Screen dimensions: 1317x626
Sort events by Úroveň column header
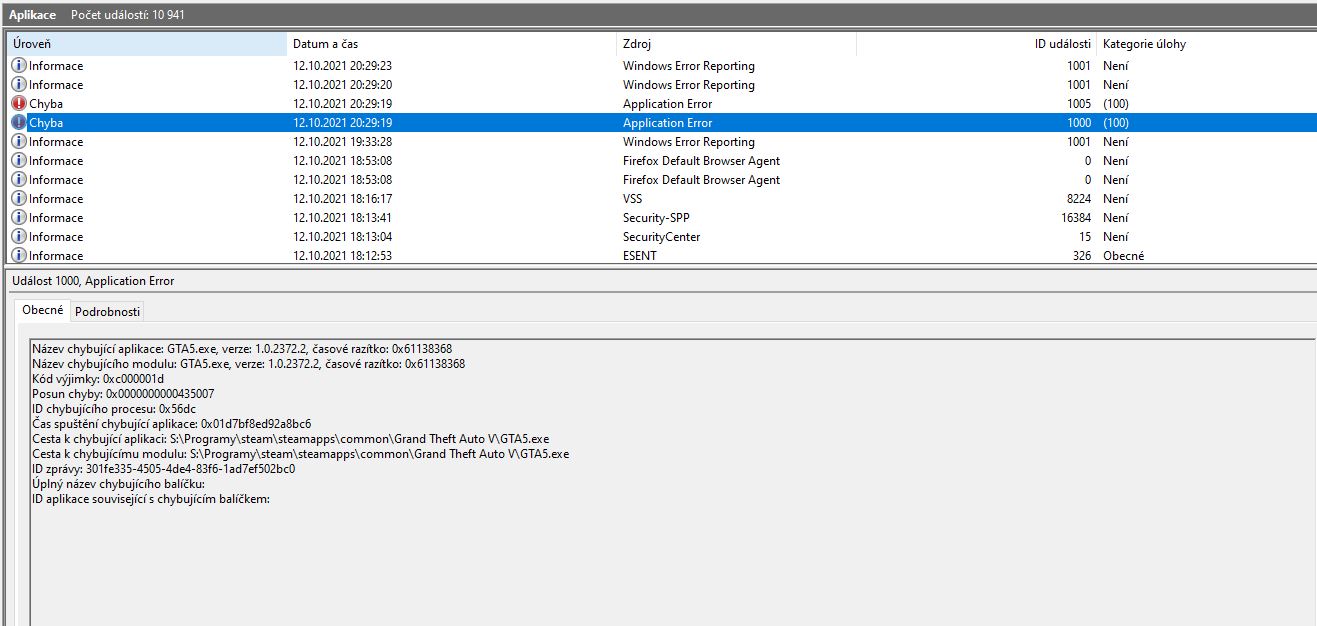(147, 44)
